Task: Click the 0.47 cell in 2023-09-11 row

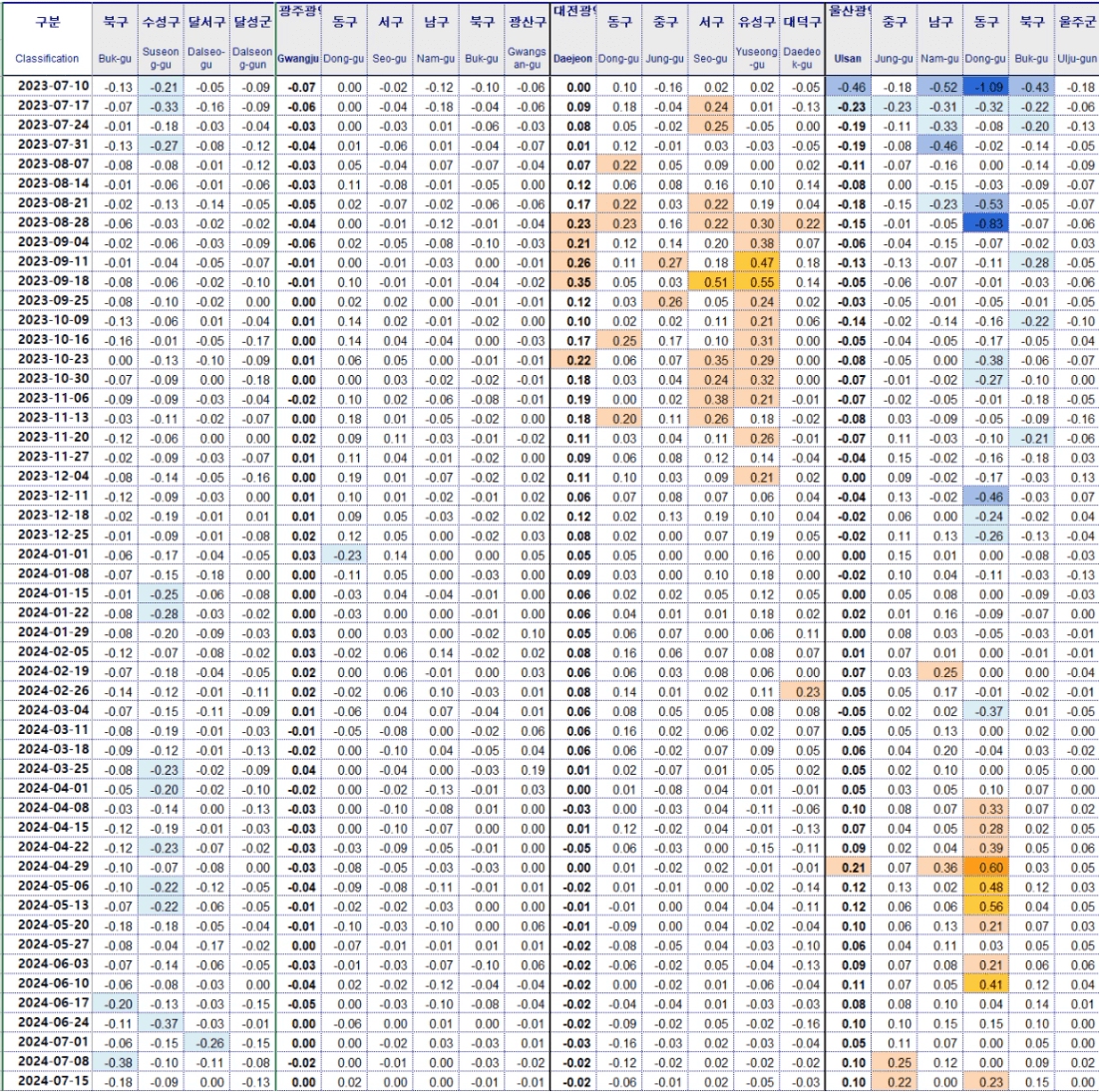Action: pyautogui.click(x=757, y=263)
